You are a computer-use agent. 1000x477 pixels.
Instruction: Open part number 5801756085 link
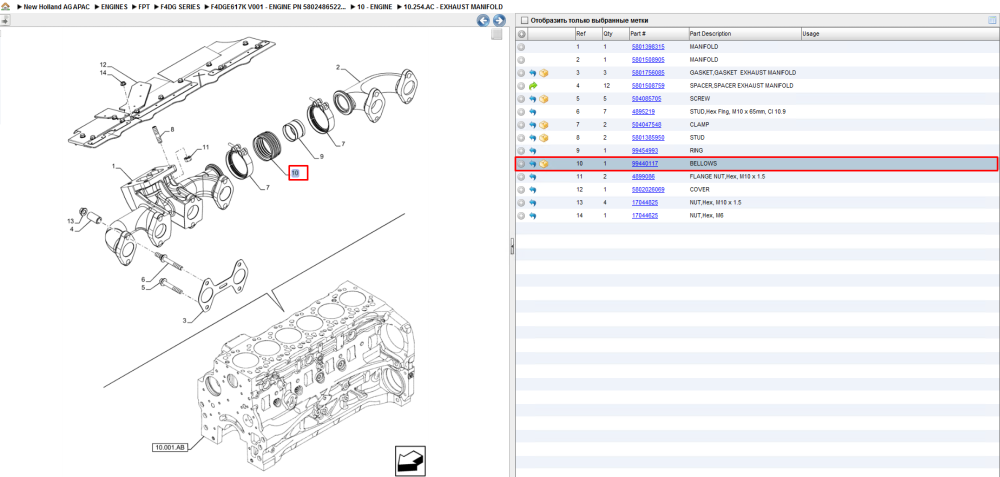[648, 73]
